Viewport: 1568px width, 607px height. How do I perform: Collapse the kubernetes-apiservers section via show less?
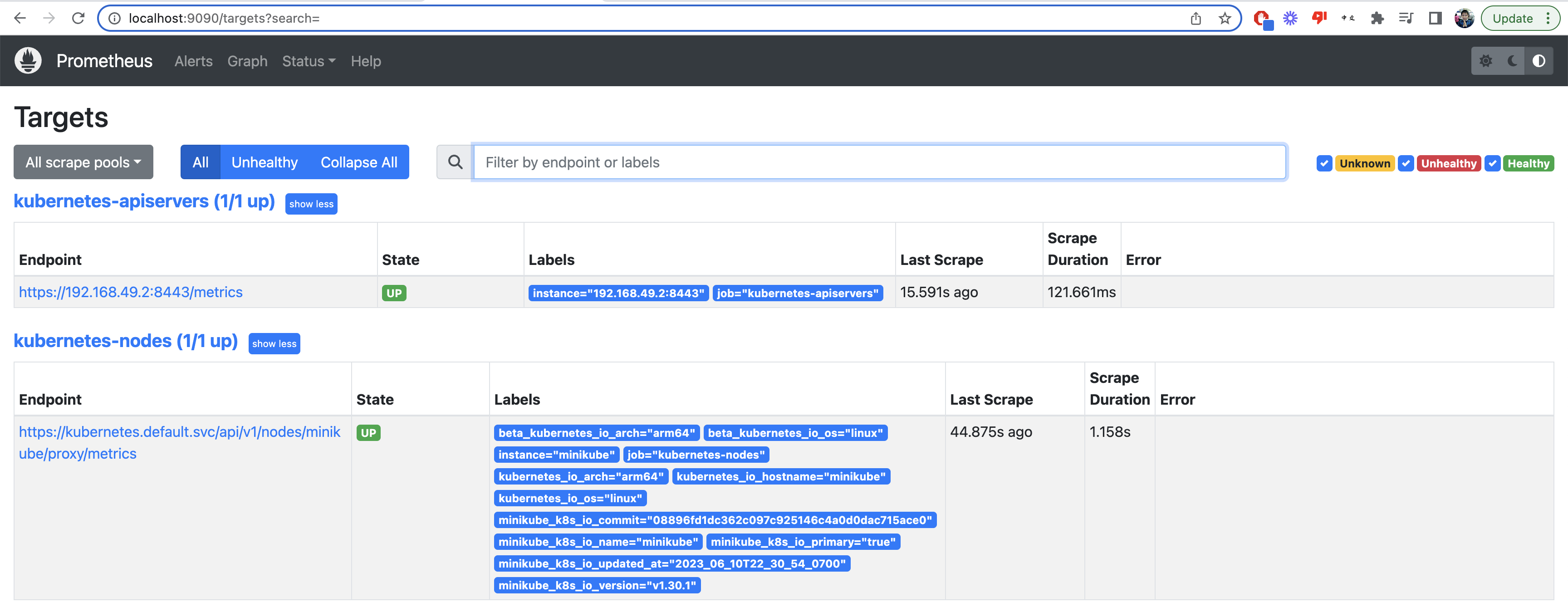pos(311,204)
